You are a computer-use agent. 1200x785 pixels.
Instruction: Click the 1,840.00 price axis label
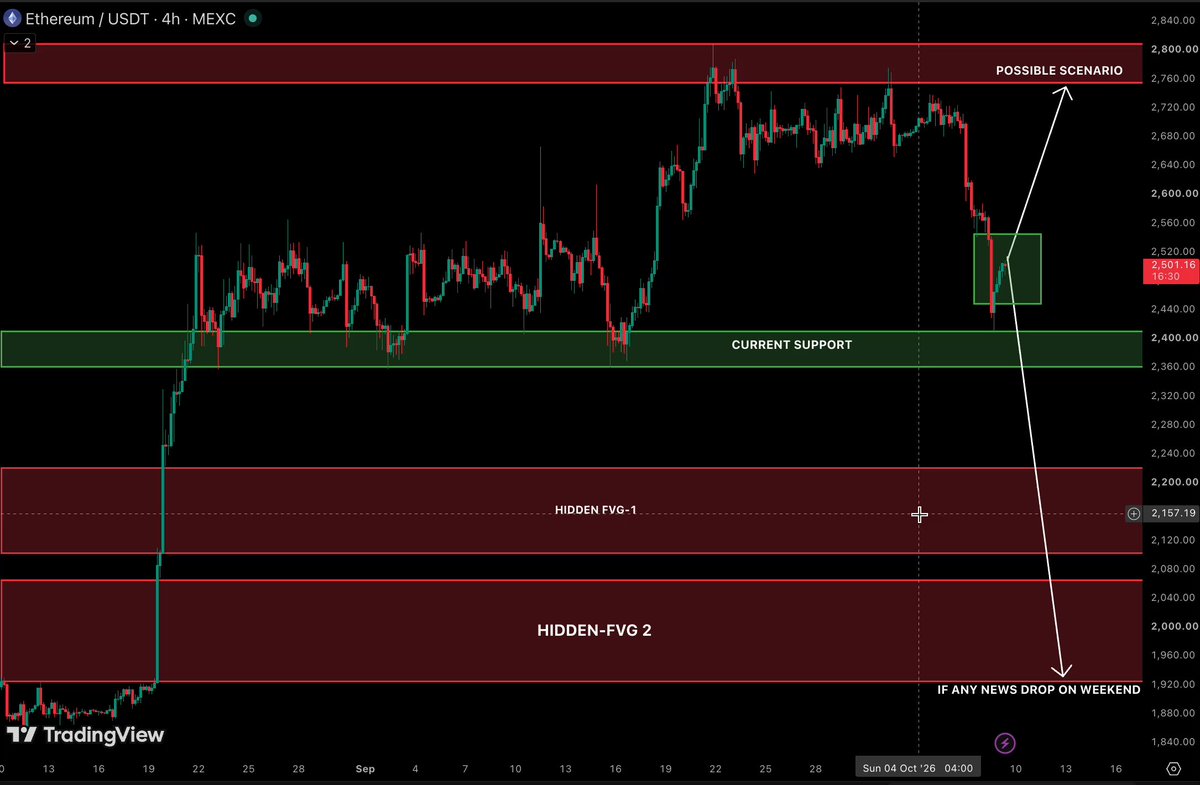click(x=1174, y=742)
